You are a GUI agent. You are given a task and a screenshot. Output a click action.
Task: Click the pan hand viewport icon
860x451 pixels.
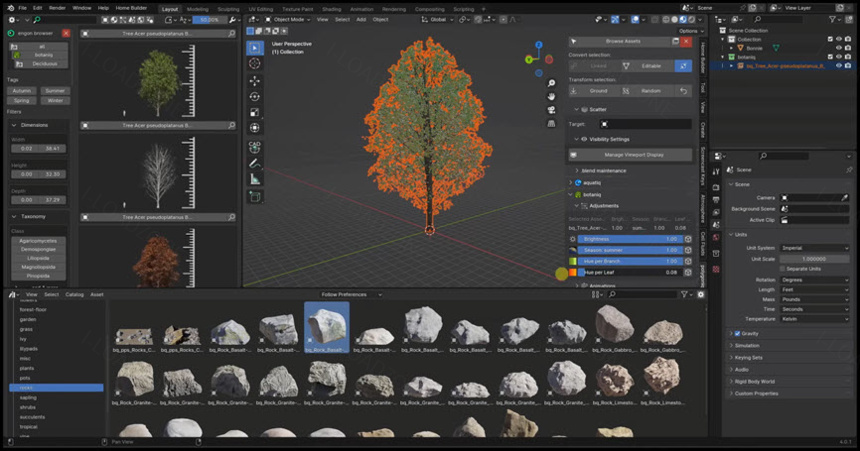pyautogui.click(x=551, y=97)
